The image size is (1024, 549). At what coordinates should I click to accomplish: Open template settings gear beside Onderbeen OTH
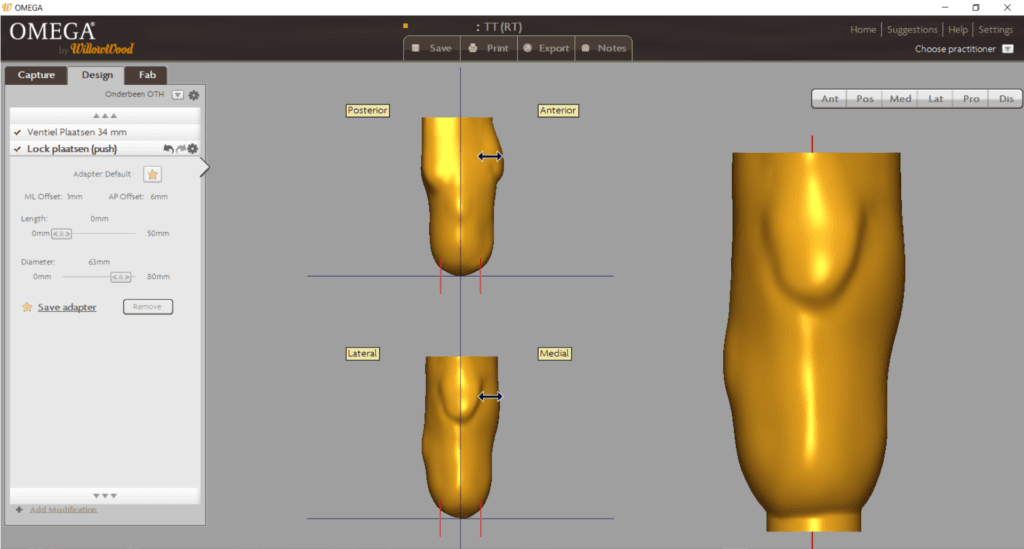[x=194, y=95]
